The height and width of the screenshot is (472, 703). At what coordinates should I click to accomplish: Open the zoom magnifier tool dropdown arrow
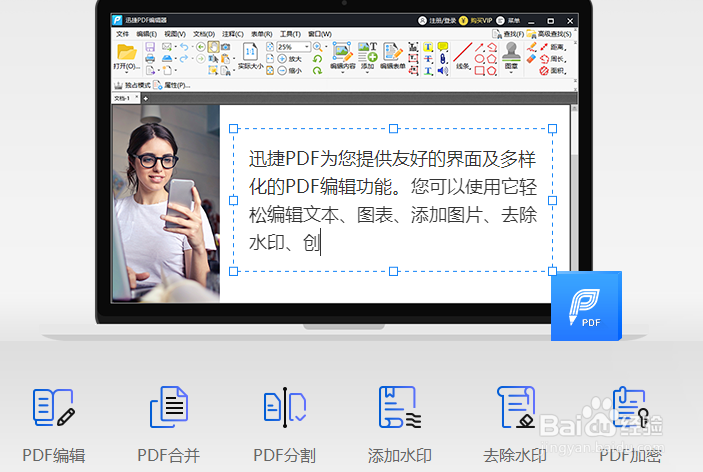tap(326, 47)
